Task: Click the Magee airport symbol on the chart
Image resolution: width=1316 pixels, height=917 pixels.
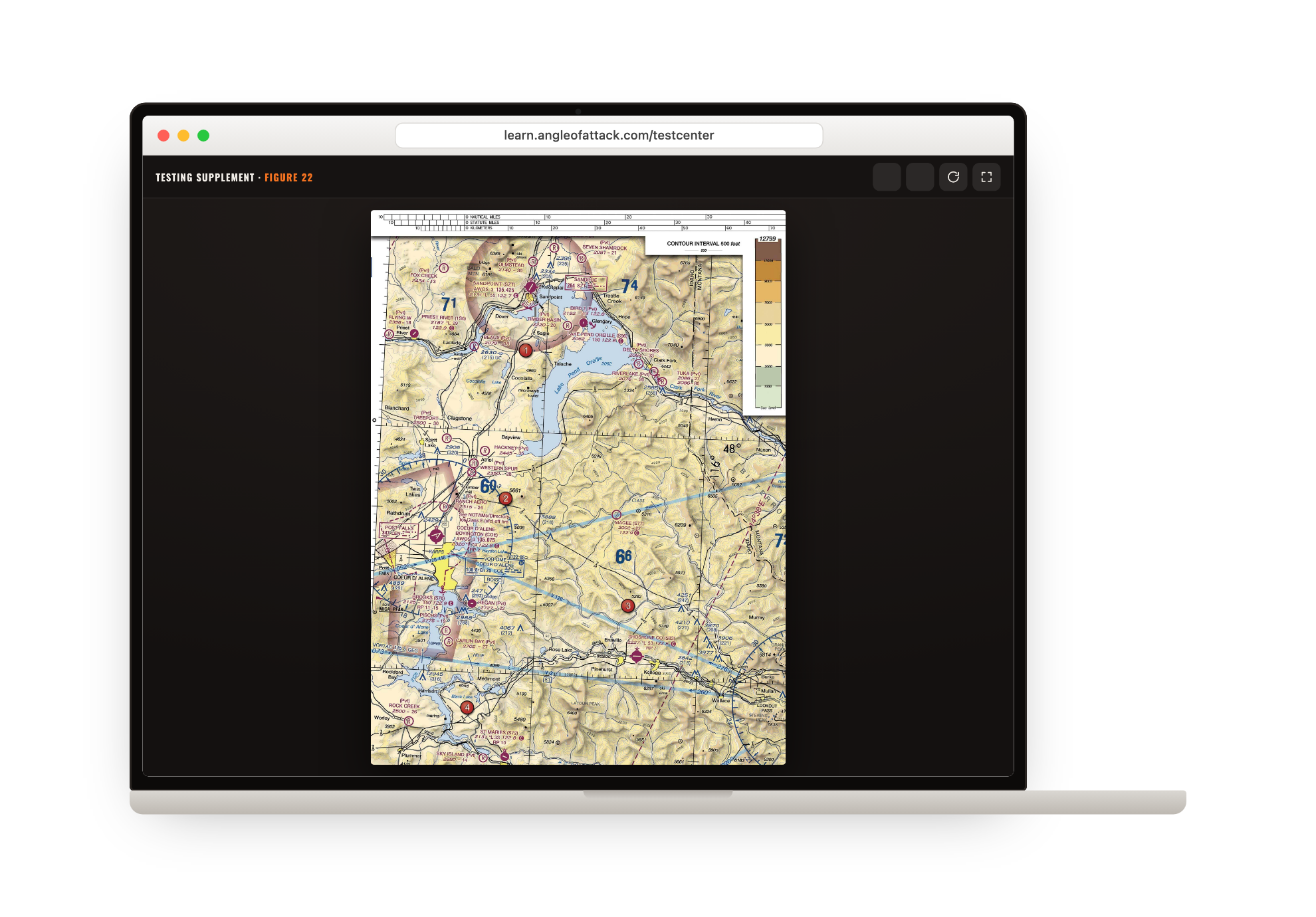Action: coord(616,514)
